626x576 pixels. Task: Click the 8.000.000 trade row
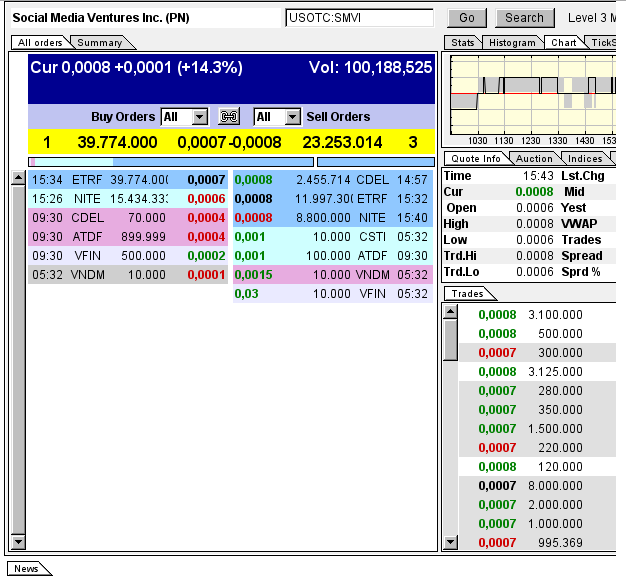pos(537,486)
